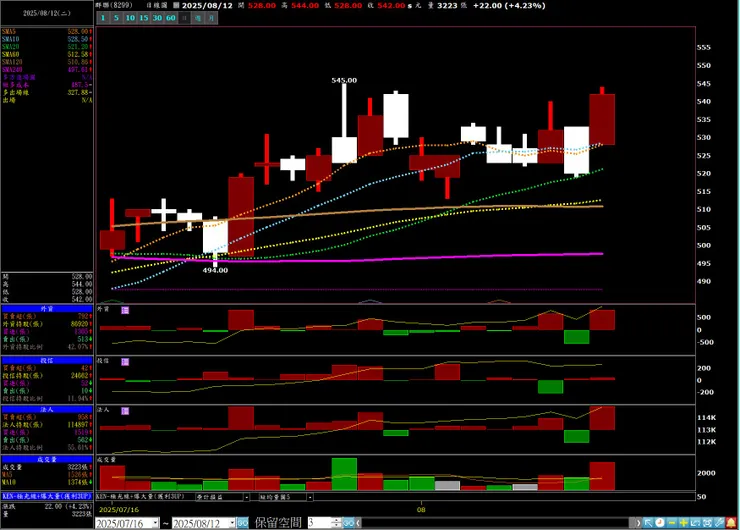Click the tall green volume bar

point(344,474)
